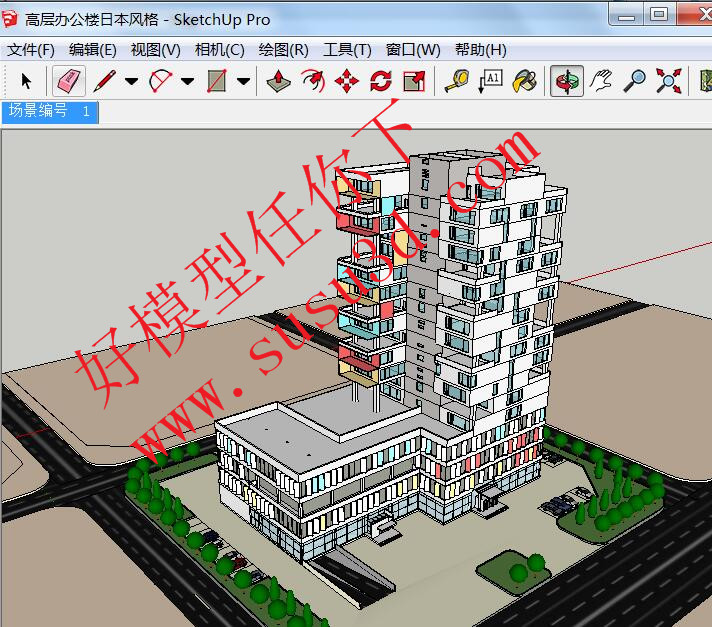This screenshot has height=627, width=712.
Task: Maximize the SketchUp Pro window
Action: point(659,15)
